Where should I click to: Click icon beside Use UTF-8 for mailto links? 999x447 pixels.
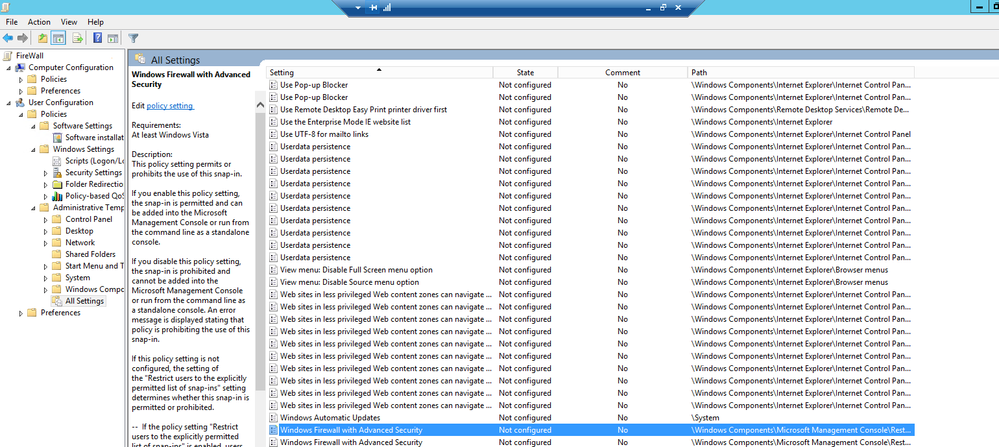[x=273, y=134]
